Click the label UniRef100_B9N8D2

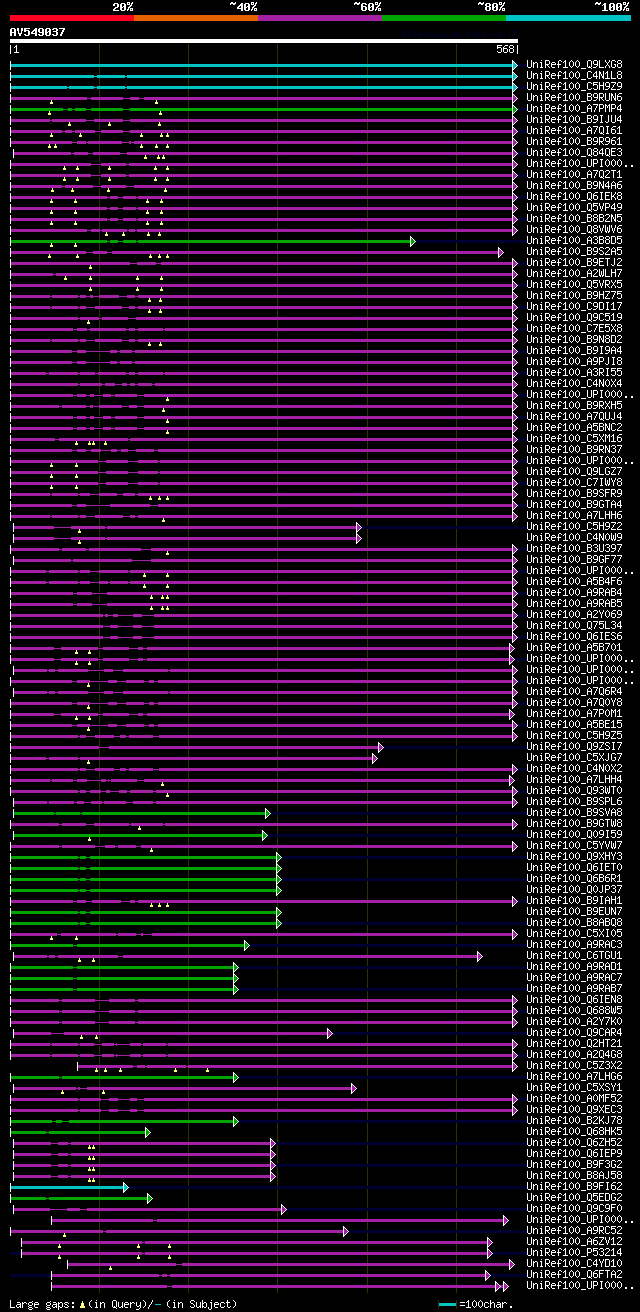[574, 339]
